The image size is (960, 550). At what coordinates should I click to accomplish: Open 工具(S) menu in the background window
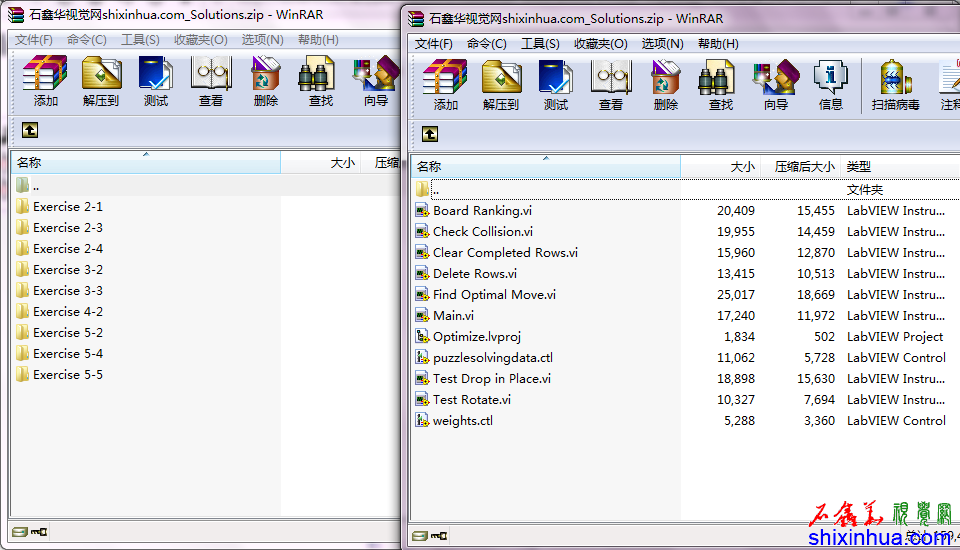pos(140,40)
